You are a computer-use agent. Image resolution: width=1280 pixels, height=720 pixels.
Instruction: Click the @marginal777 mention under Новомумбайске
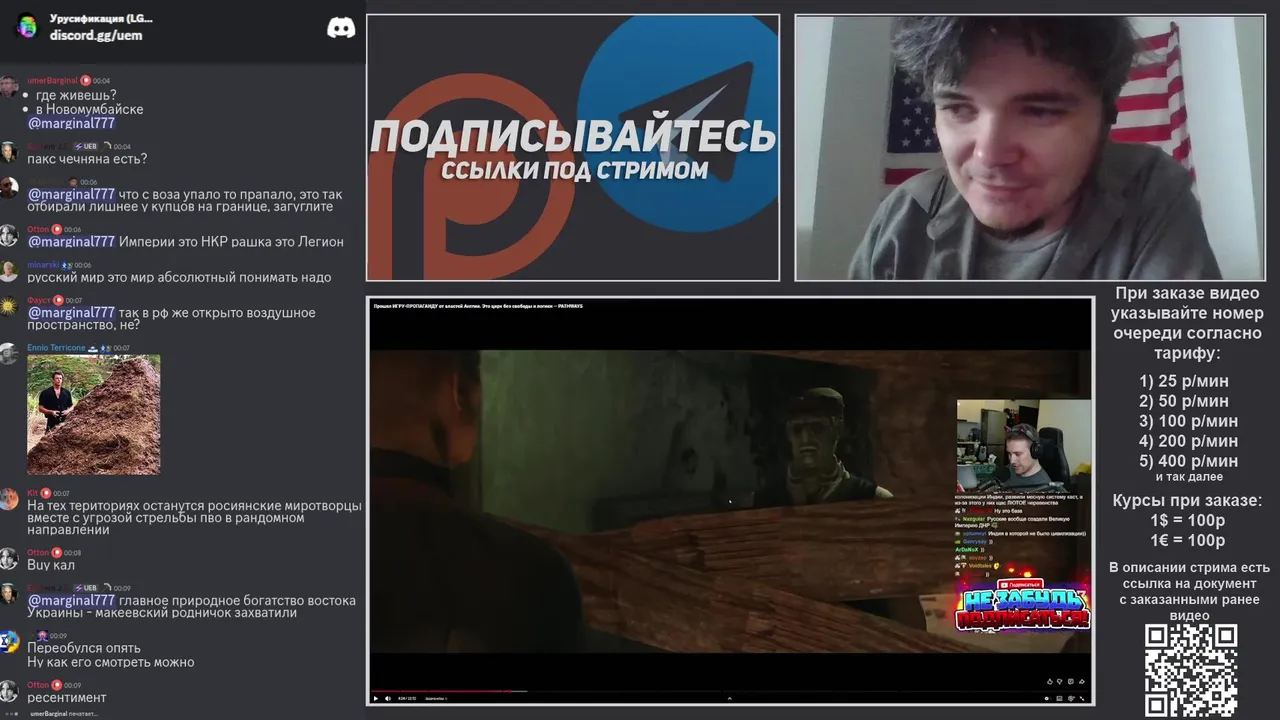[x=71, y=123]
